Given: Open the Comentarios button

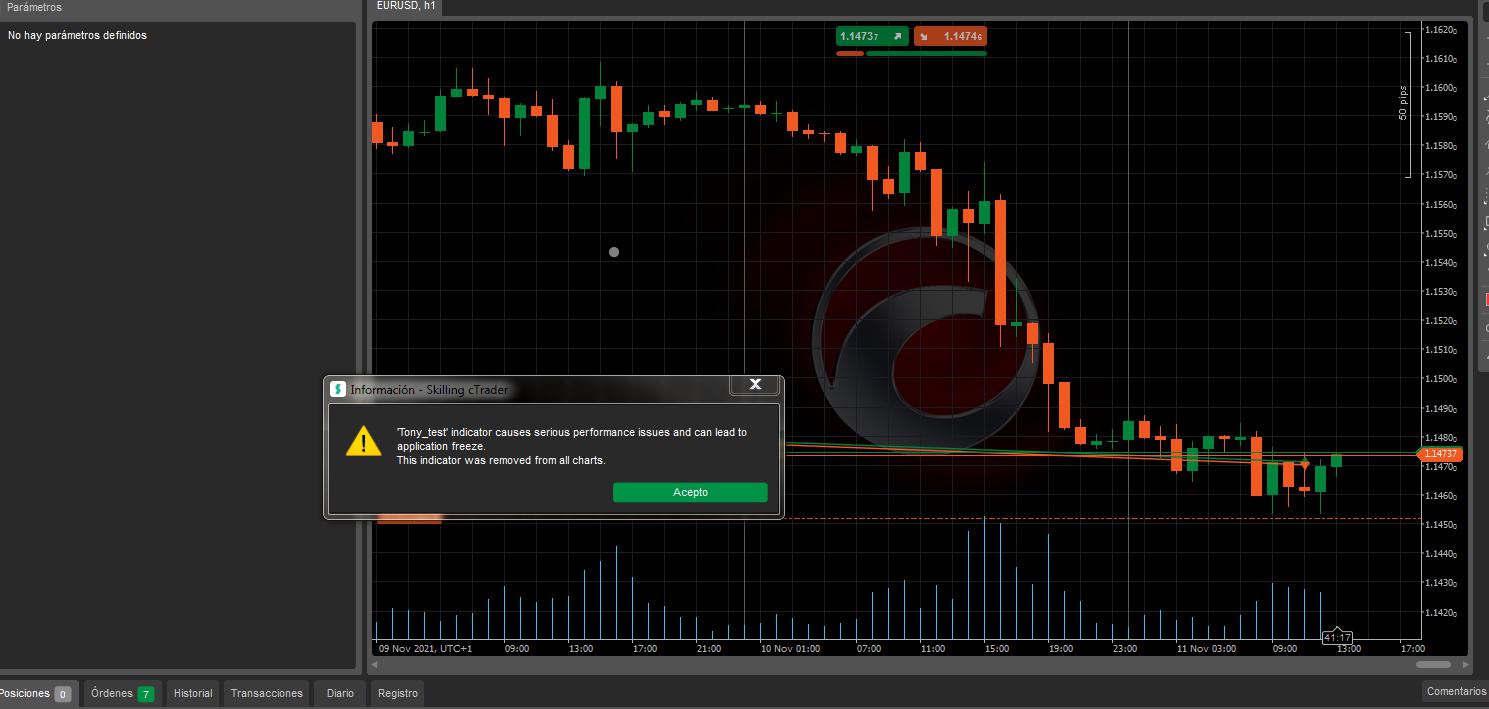Looking at the screenshot, I should coord(1455,691).
